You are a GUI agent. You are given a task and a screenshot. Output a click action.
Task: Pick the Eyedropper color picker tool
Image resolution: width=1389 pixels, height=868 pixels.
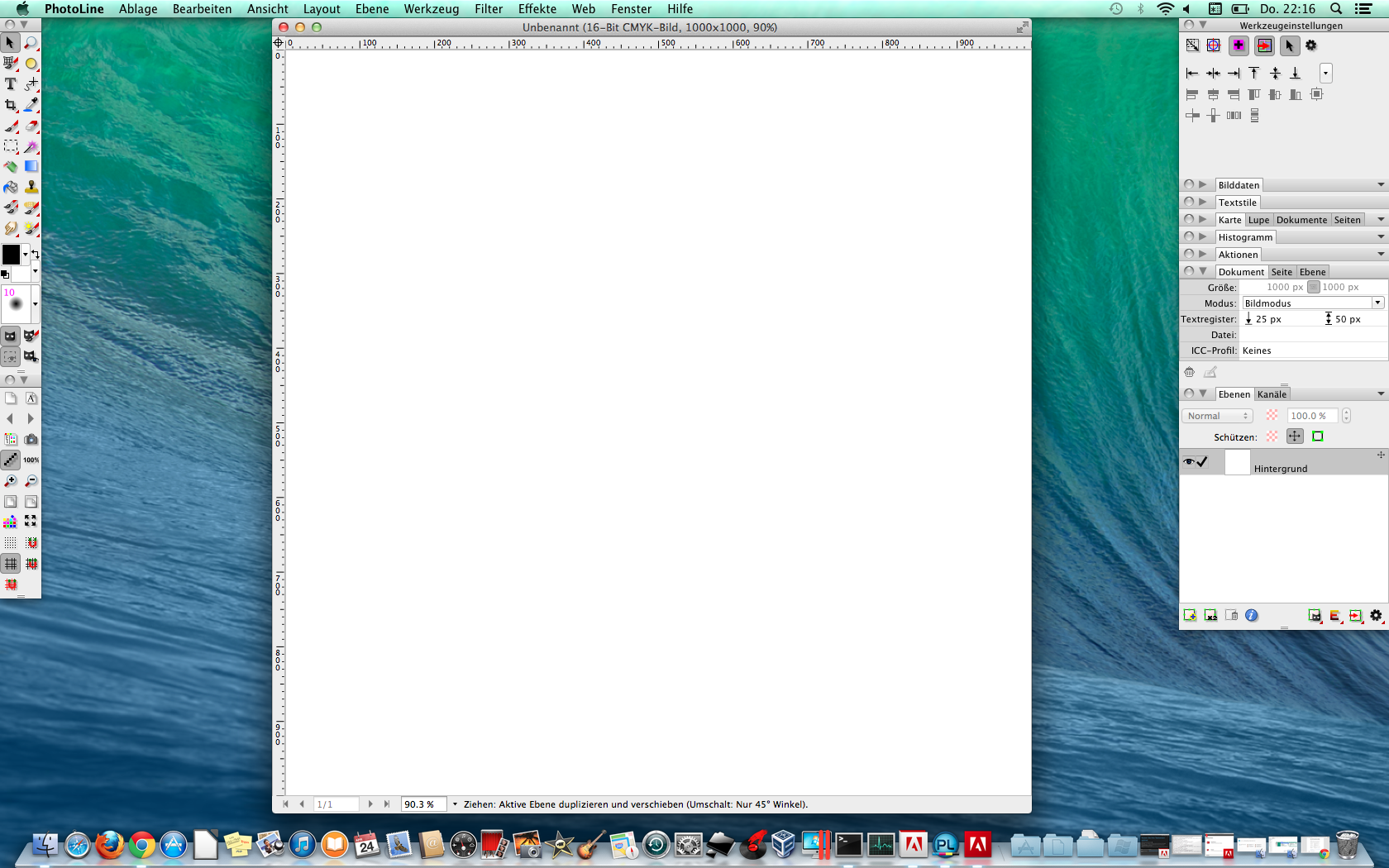31,105
